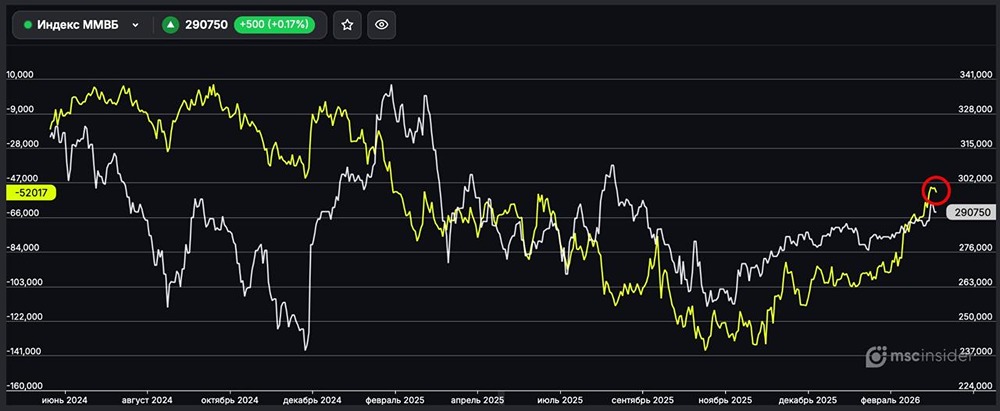Click the green status dot beside Индекс ММВБ

(28, 25)
